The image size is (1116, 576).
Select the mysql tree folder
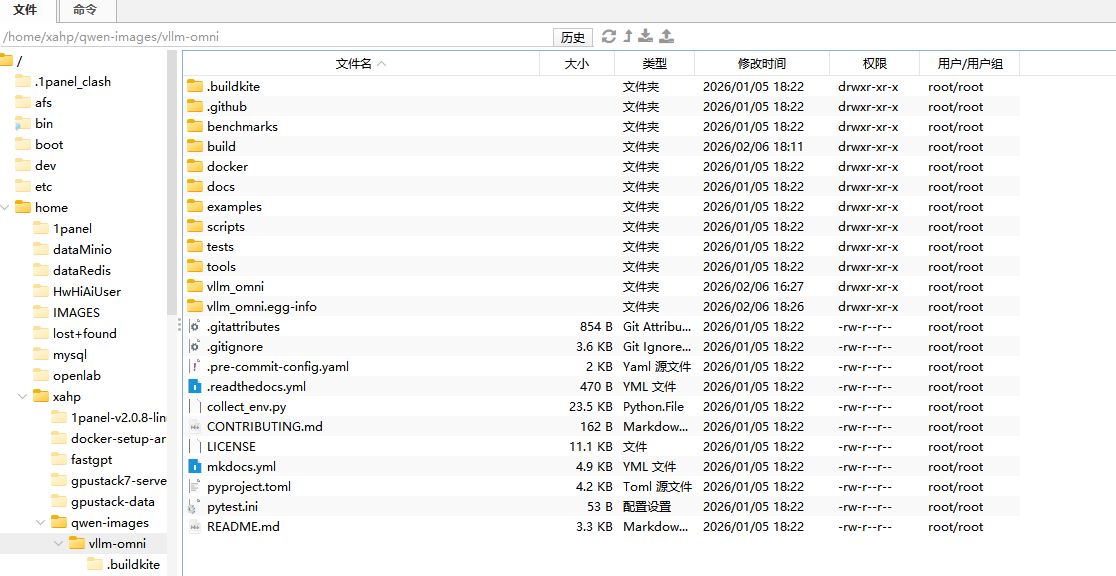click(70, 355)
